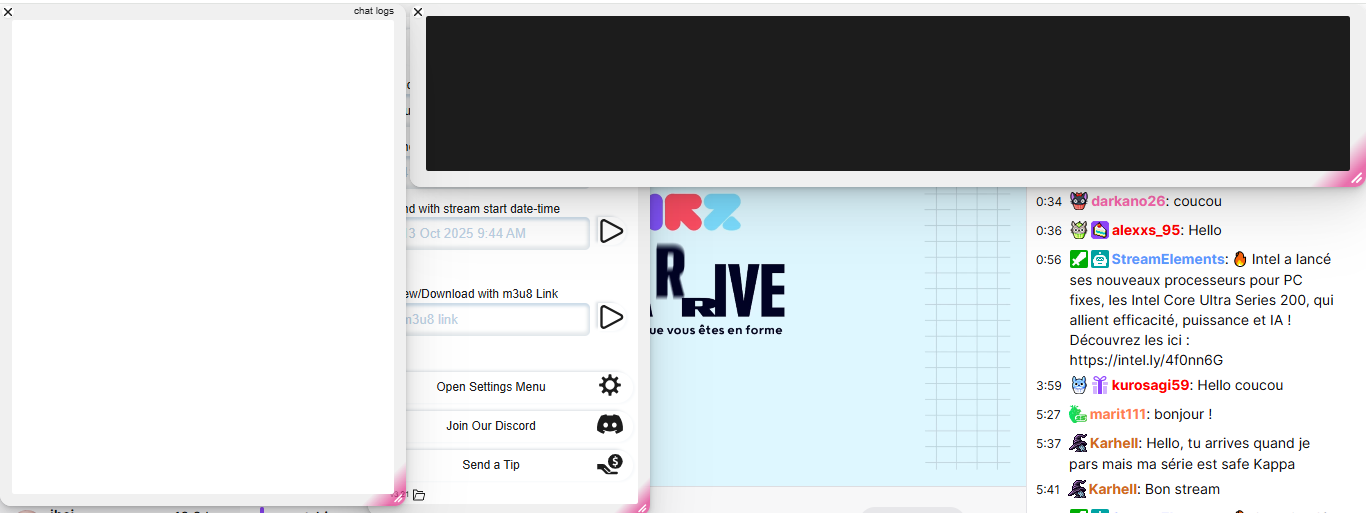Close the chat logs panel
Screen dimensions: 1366x513
8,12
